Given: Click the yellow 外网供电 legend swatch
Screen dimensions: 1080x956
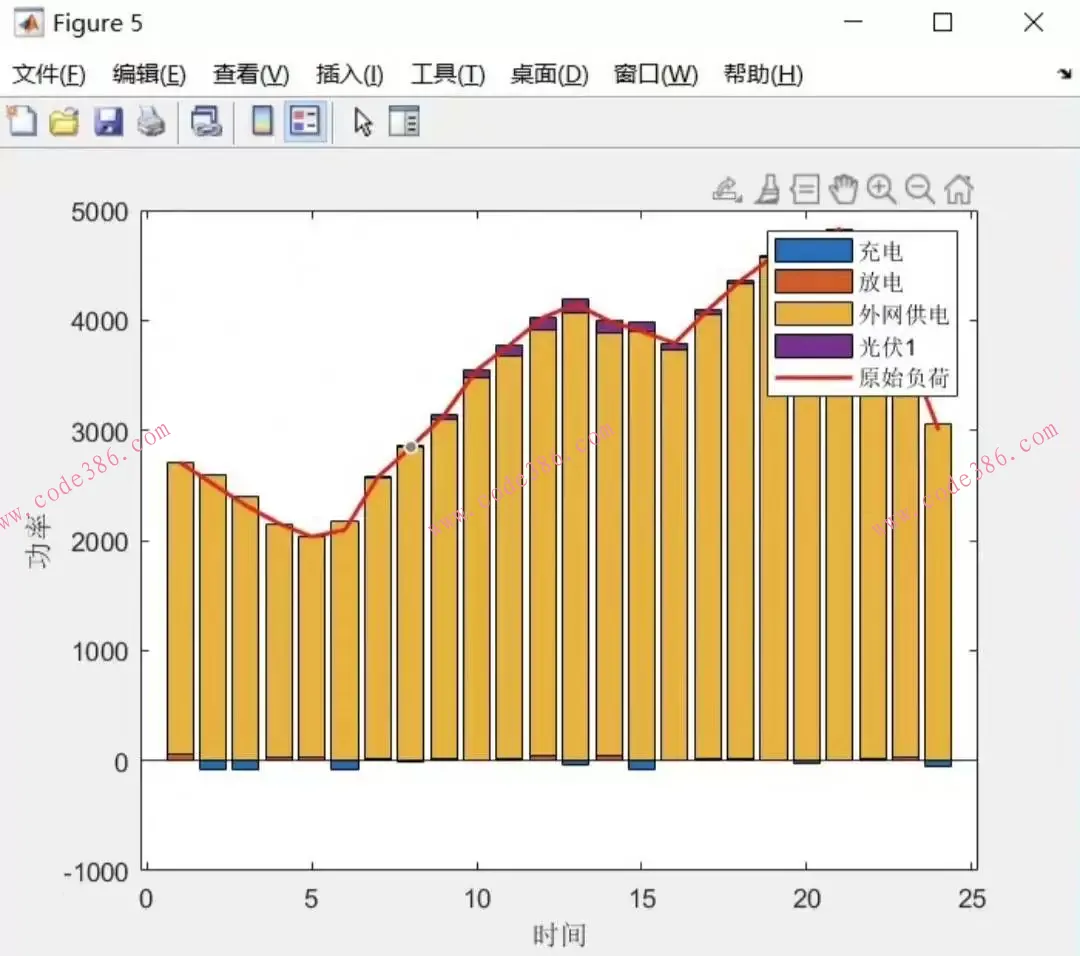Looking at the screenshot, I should [x=813, y=313].
